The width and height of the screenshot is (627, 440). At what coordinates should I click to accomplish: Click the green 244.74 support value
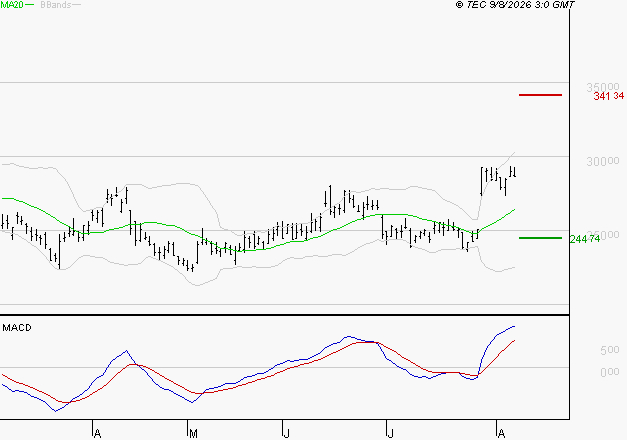click(x=585, y=239)
